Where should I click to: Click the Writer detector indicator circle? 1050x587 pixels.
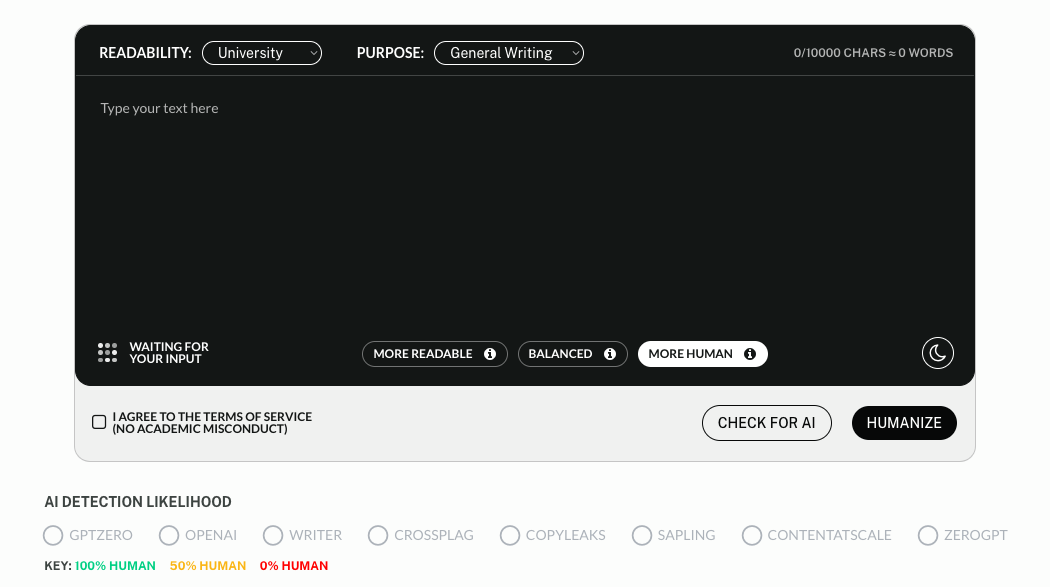coord(273,535)
